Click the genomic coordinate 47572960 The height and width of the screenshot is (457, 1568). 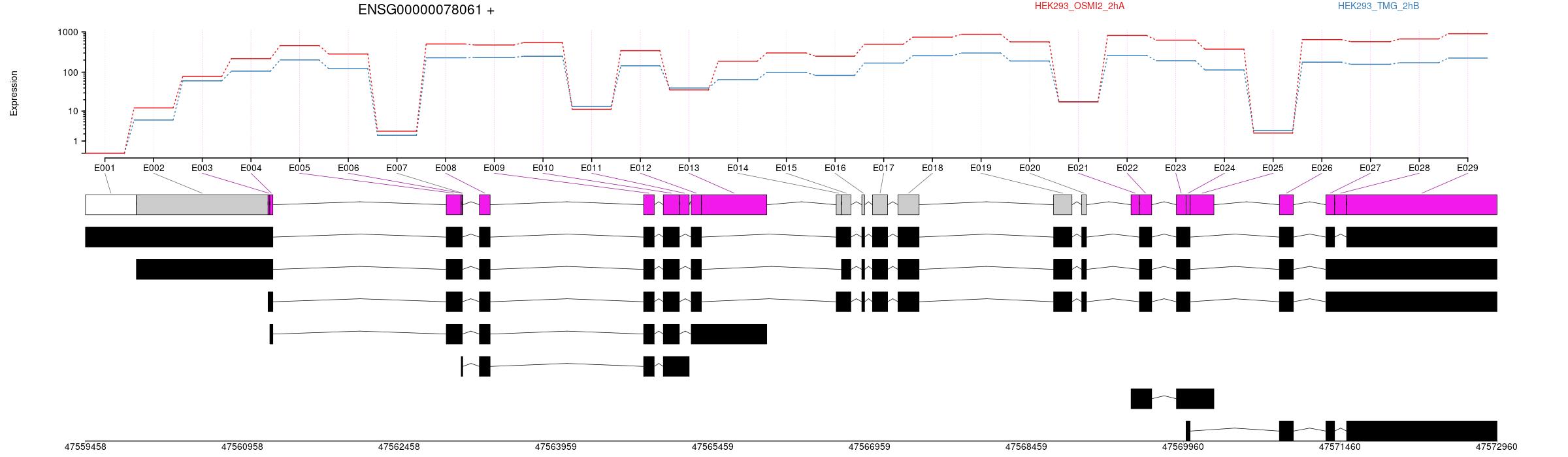(1497, 447)
